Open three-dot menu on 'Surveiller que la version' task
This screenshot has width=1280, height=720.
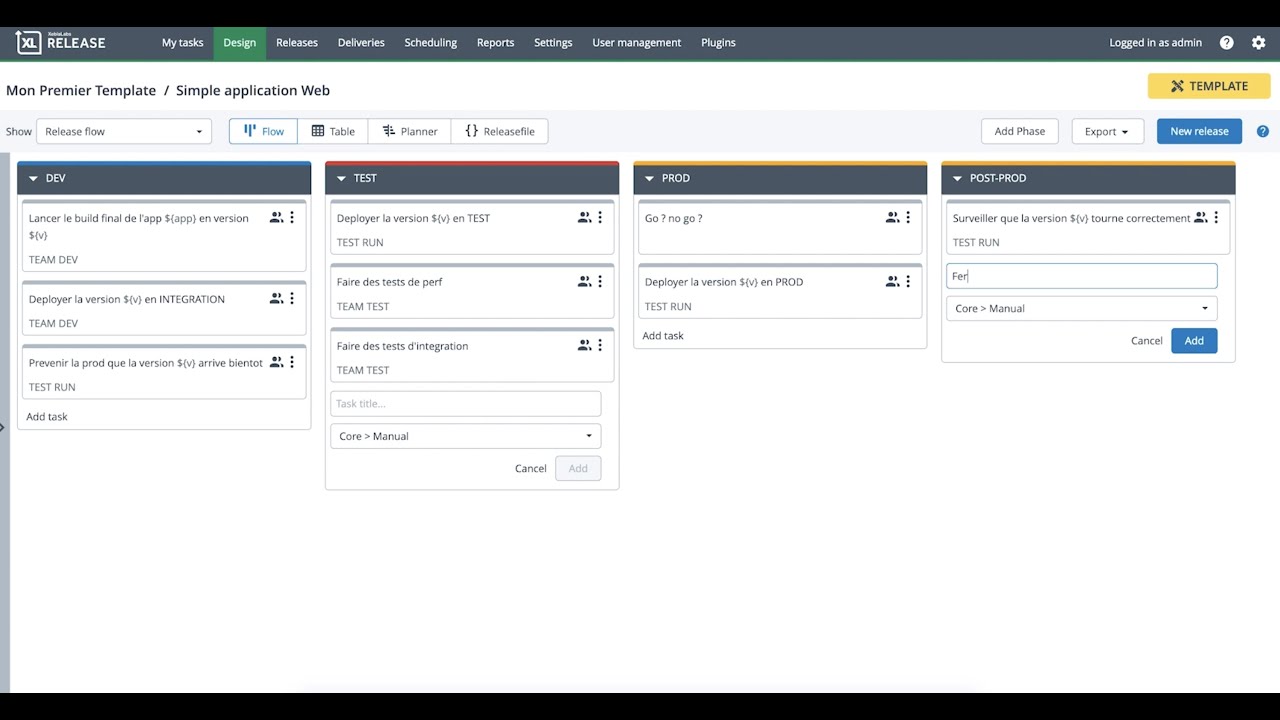(1216, 217)
